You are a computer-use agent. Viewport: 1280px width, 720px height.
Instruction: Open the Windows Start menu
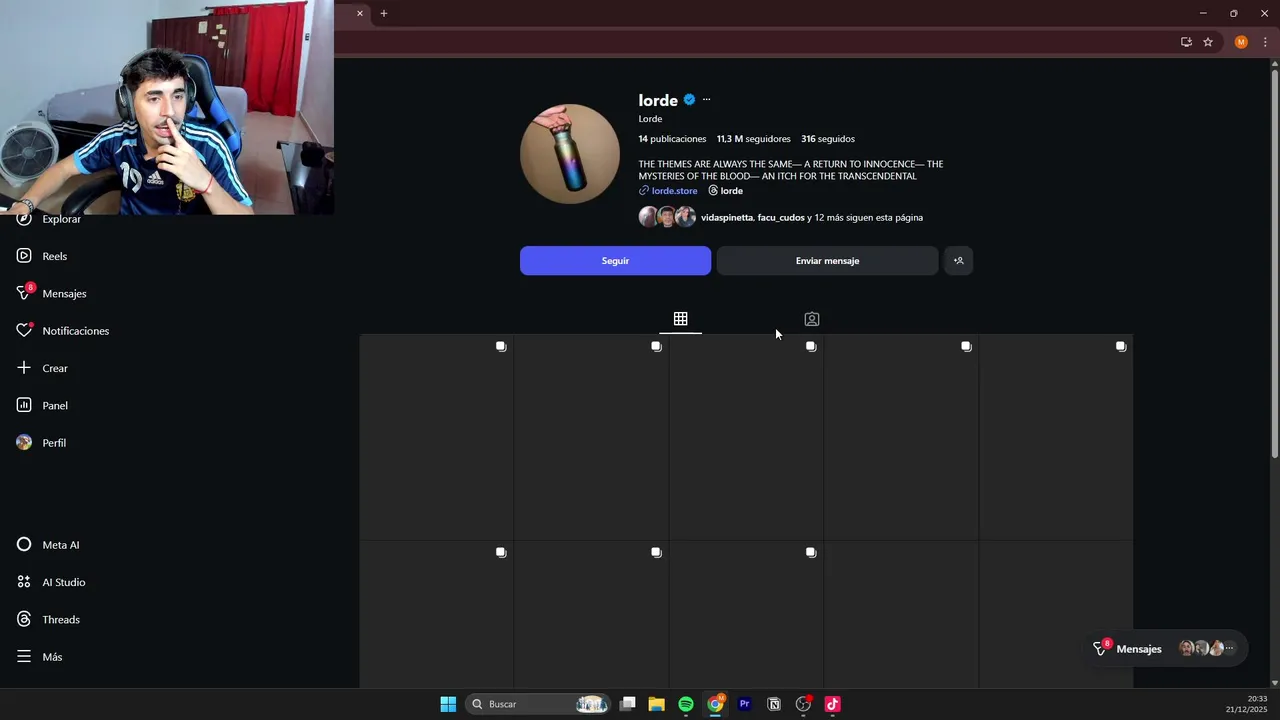point(448,704)
